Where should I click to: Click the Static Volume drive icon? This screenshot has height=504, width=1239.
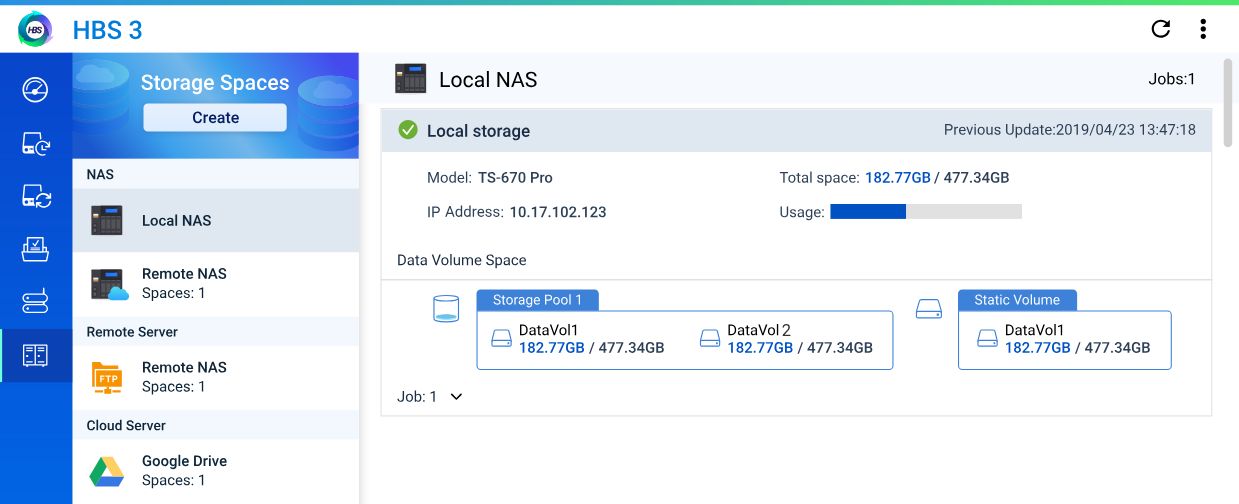pyautogui.click(x=930, y=310)
